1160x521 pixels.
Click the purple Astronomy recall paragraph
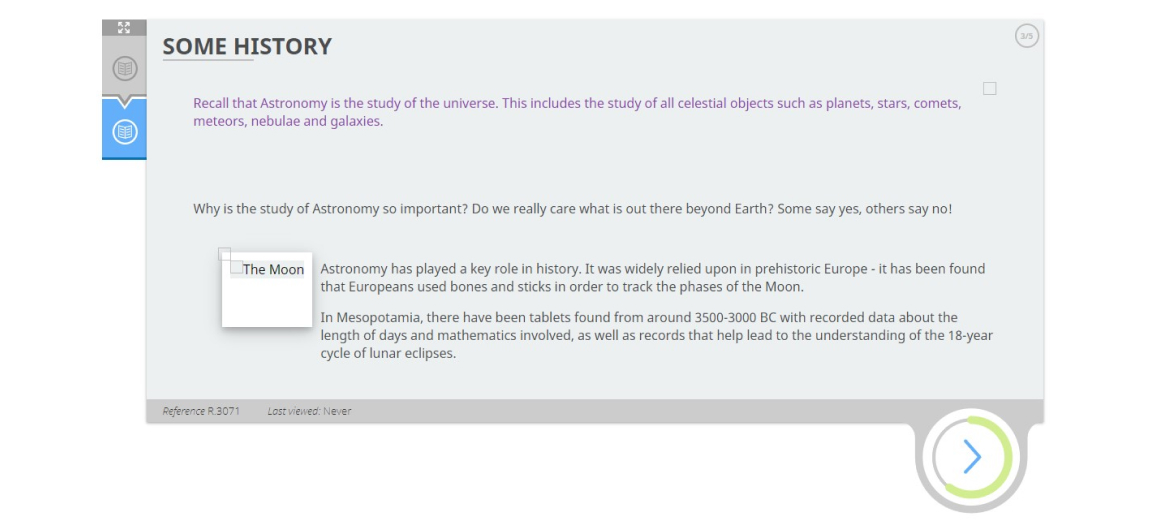577,112
